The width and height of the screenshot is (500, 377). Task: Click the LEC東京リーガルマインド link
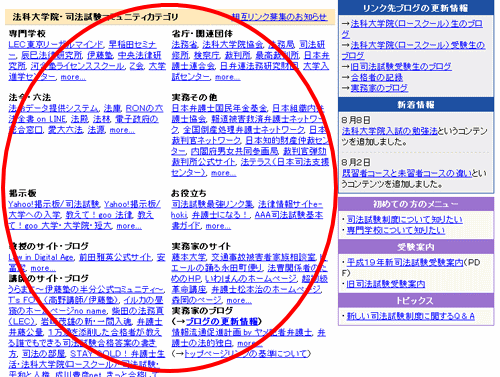click(x=56, y=45)
